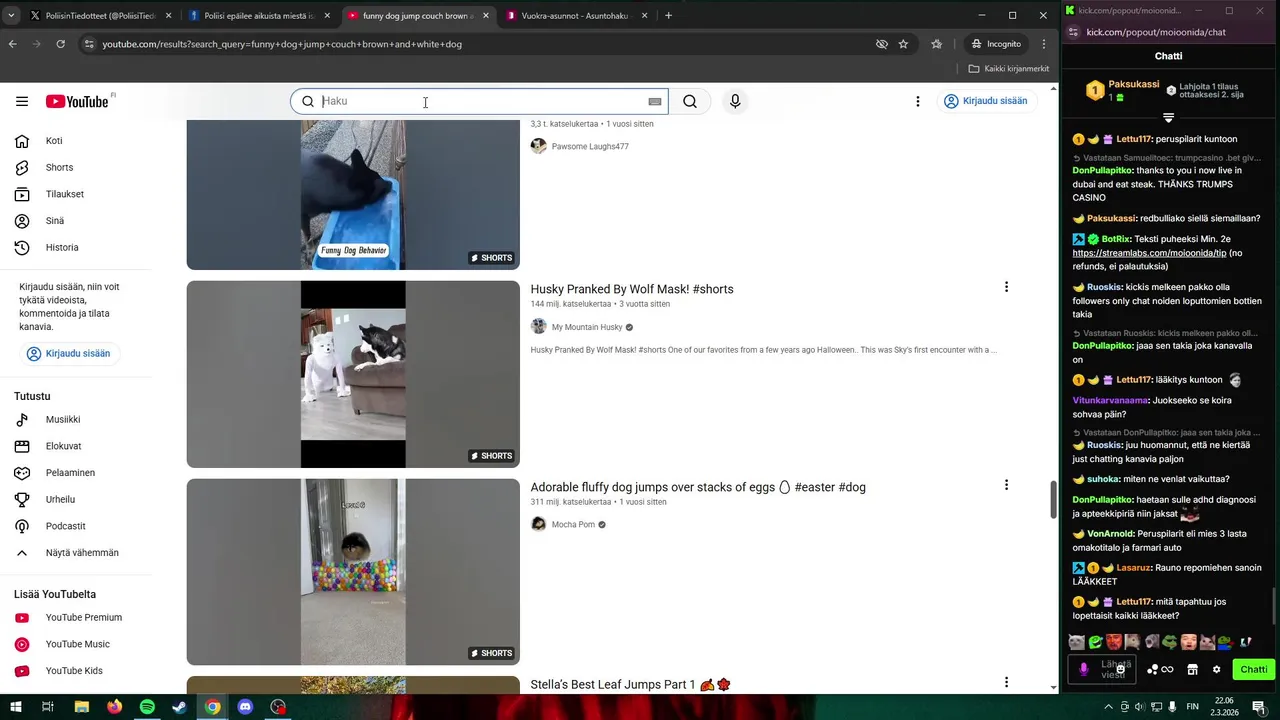This screenshot has width=1280, height=720.
Task: Open Steam from the Windows taskbar
Action: (x=179, y=707)
